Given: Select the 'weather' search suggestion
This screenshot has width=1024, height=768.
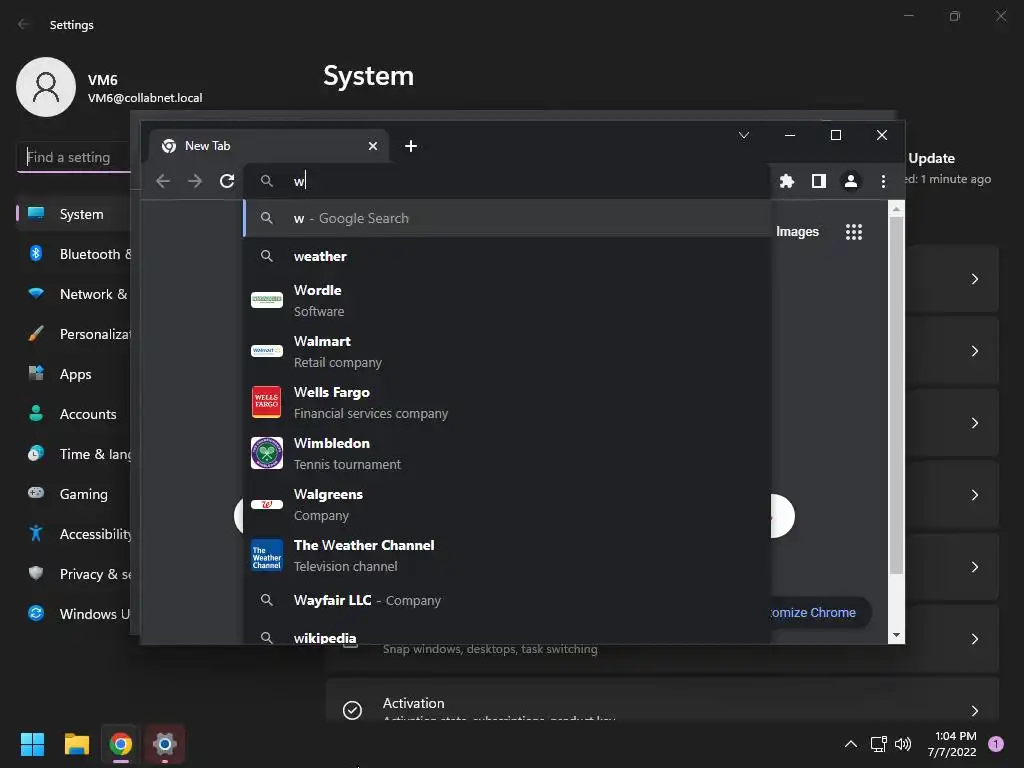Looking at the screenshot, I should click(507, 256).
